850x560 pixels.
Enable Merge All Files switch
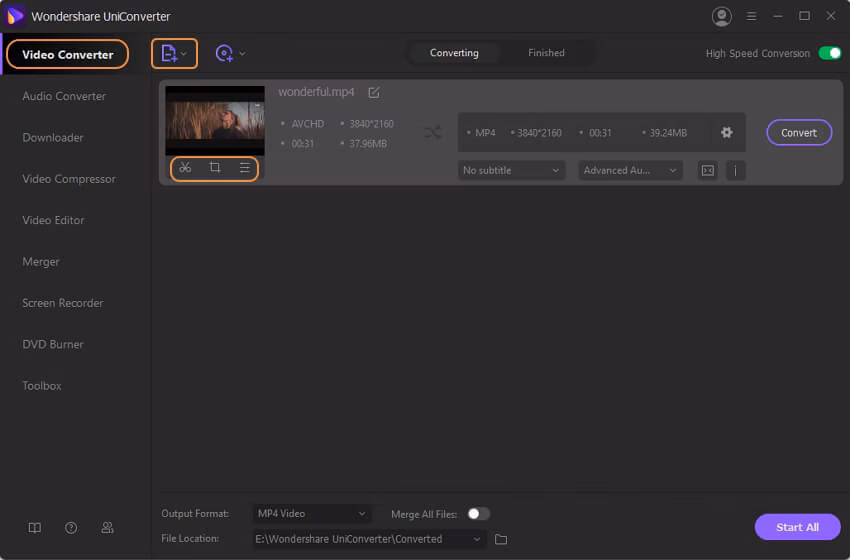pyautogui.click(x=479, y=514)
